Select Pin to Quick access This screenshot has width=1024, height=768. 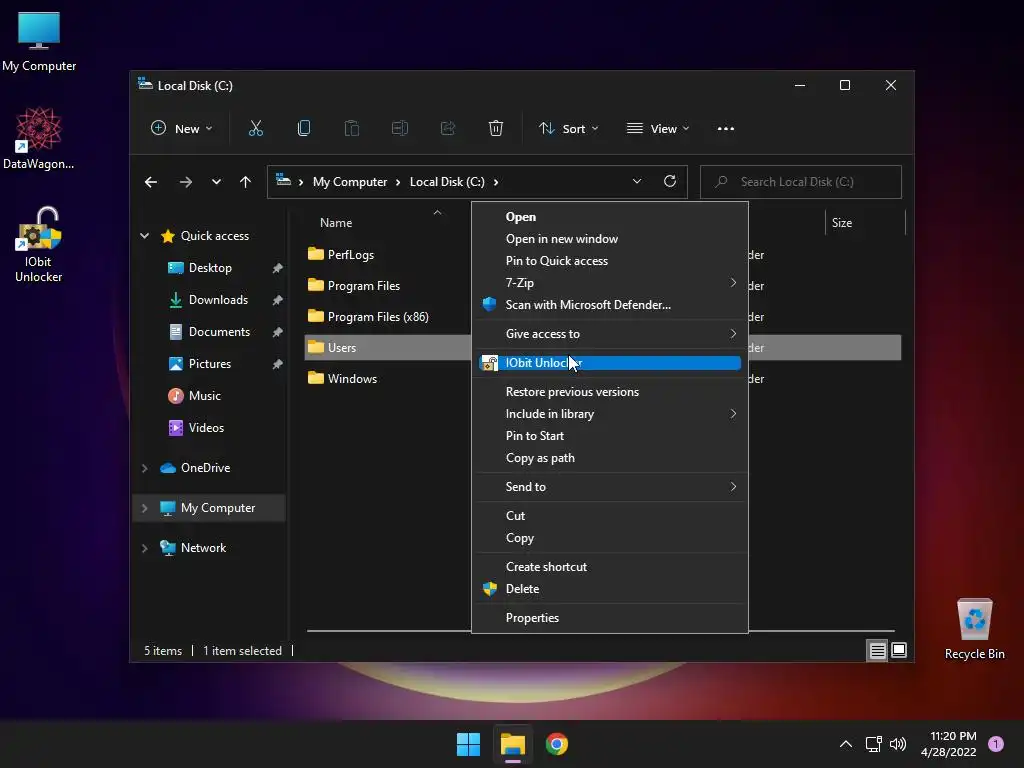(x=610, y=261)
